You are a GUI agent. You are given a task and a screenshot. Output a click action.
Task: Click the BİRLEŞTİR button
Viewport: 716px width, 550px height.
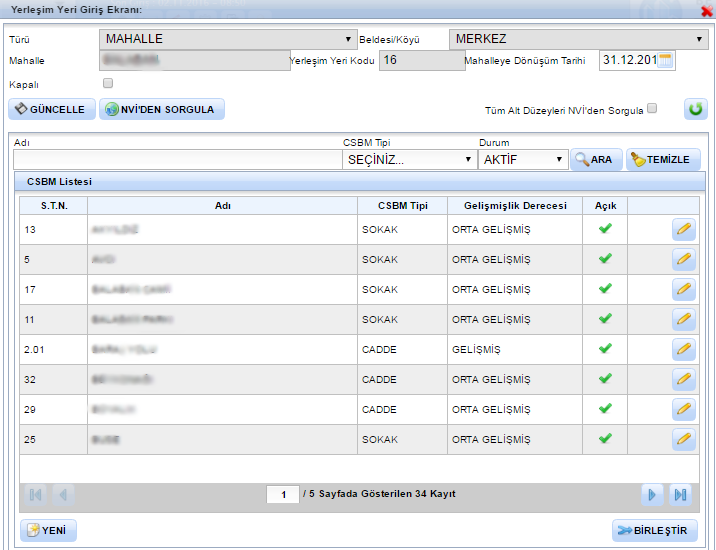coord(655,530)
